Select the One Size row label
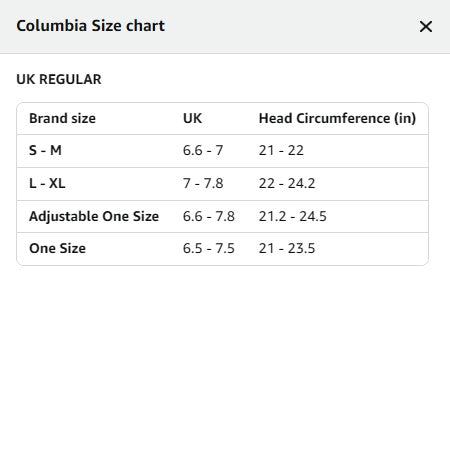This screenshot has height=467, width=450. tap(57, 248)
